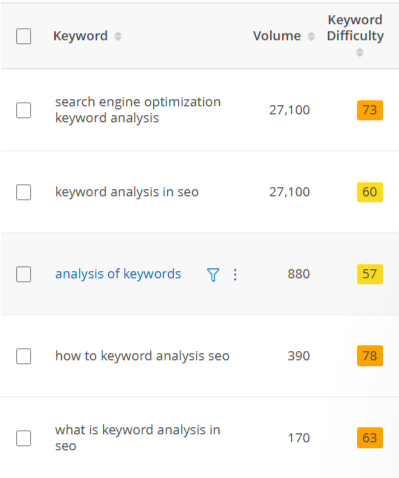The height and width of the screenshot is (478, 399).
Task: Click the orange 78 difficulty badge
Action: tap(370, 356)
